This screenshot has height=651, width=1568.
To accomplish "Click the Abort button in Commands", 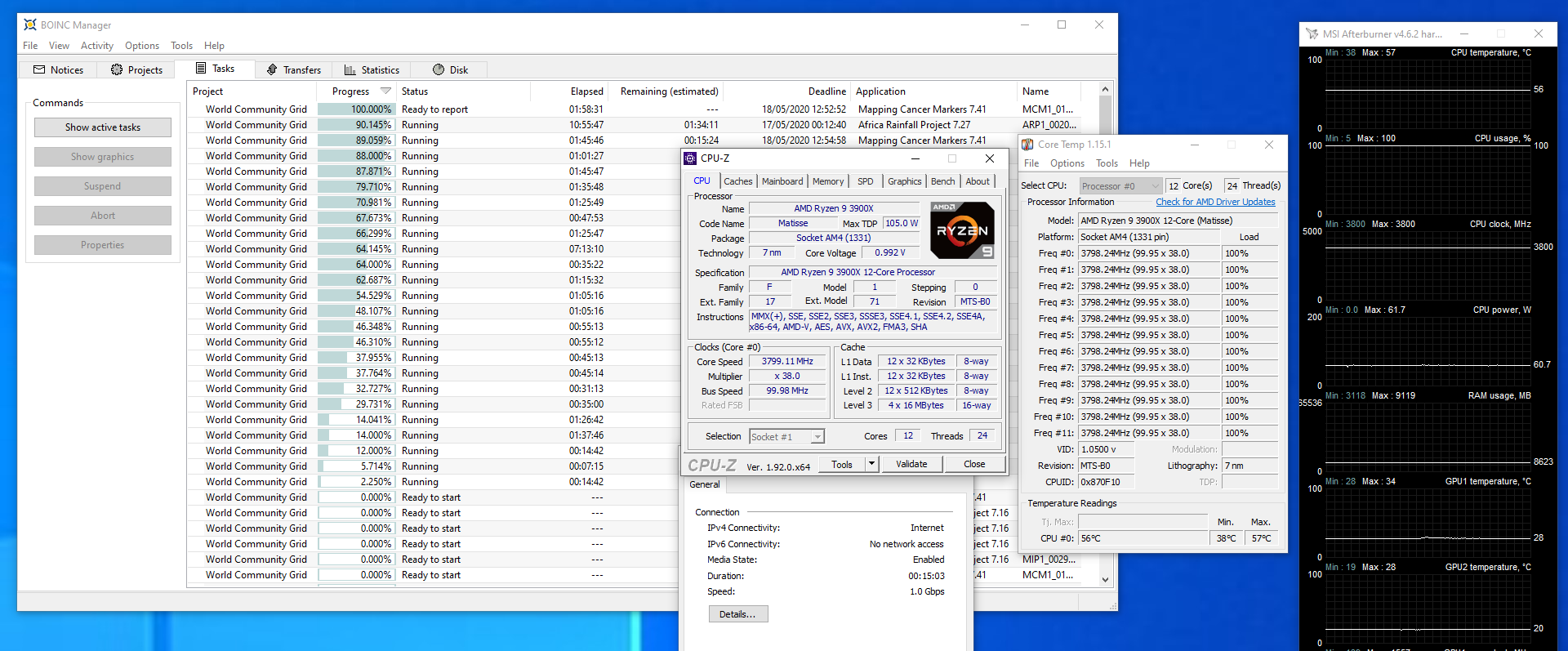I will click(103, 216).
